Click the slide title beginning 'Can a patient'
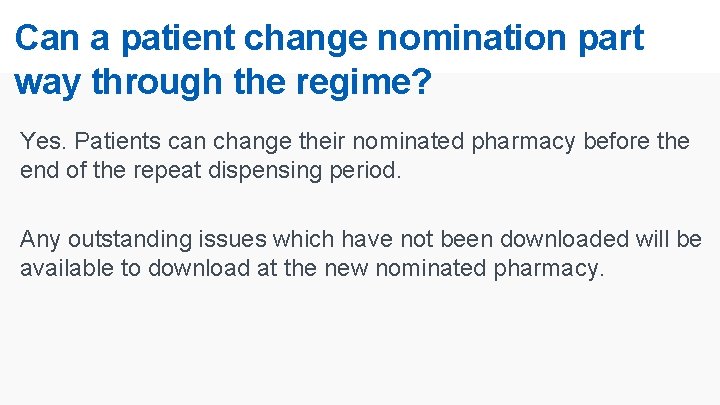Image resolution: width=720 pixels, height=405 pixels. click(x=329, y=60)
